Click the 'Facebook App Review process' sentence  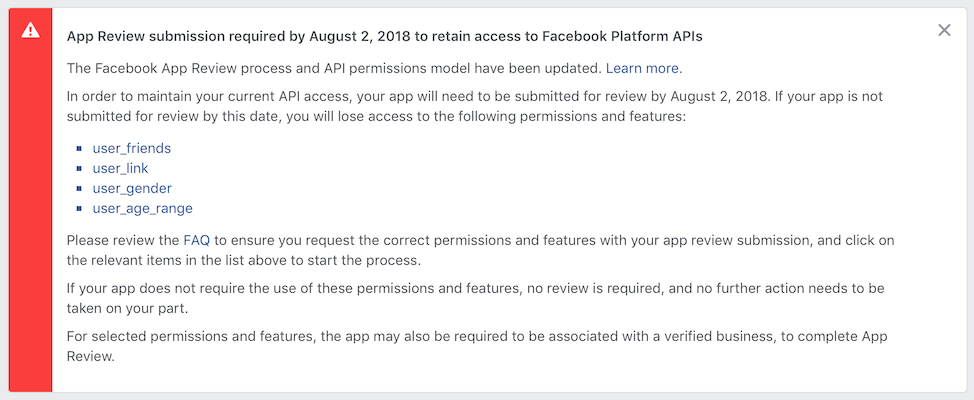(335, 68)
